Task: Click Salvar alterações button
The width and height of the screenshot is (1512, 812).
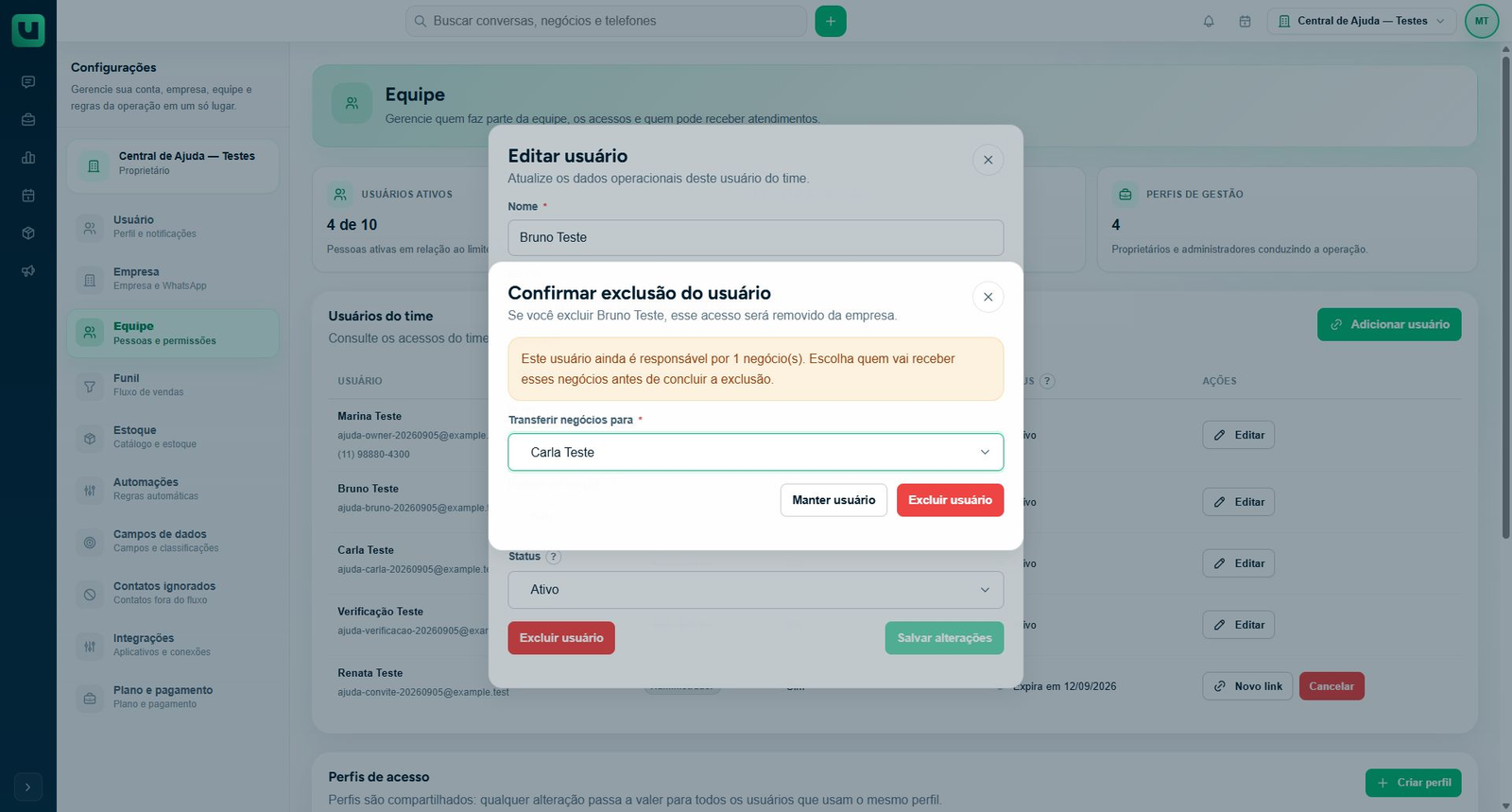Action: pos(944,638)
